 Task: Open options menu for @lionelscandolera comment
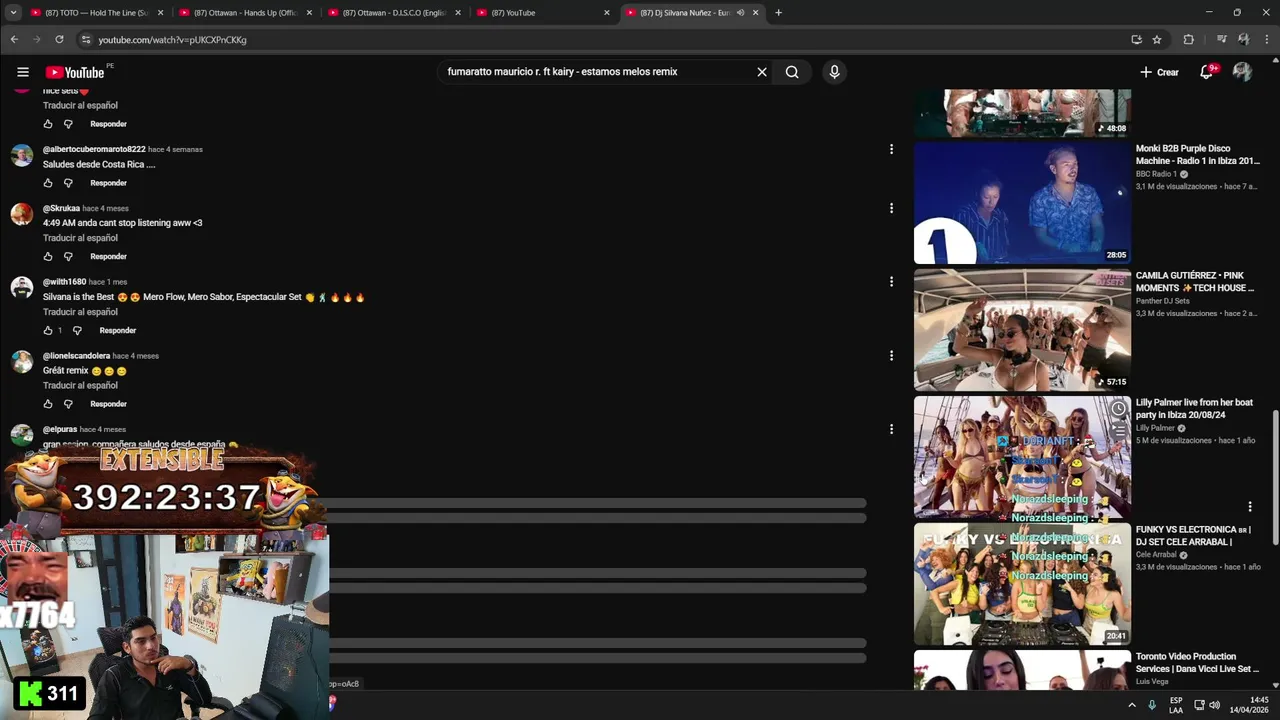point(891,355)
